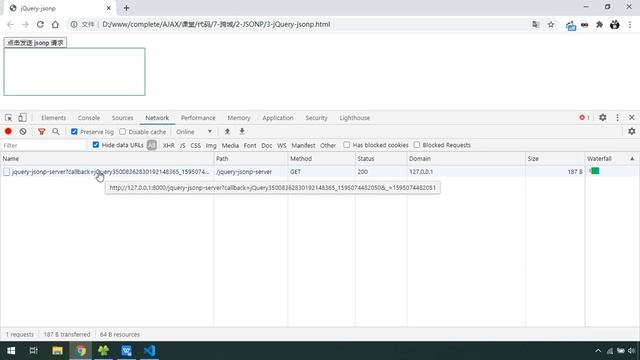Screen dimensions: 640x360
Task: Filter requests by Manifest type
Action: [303, 145]
